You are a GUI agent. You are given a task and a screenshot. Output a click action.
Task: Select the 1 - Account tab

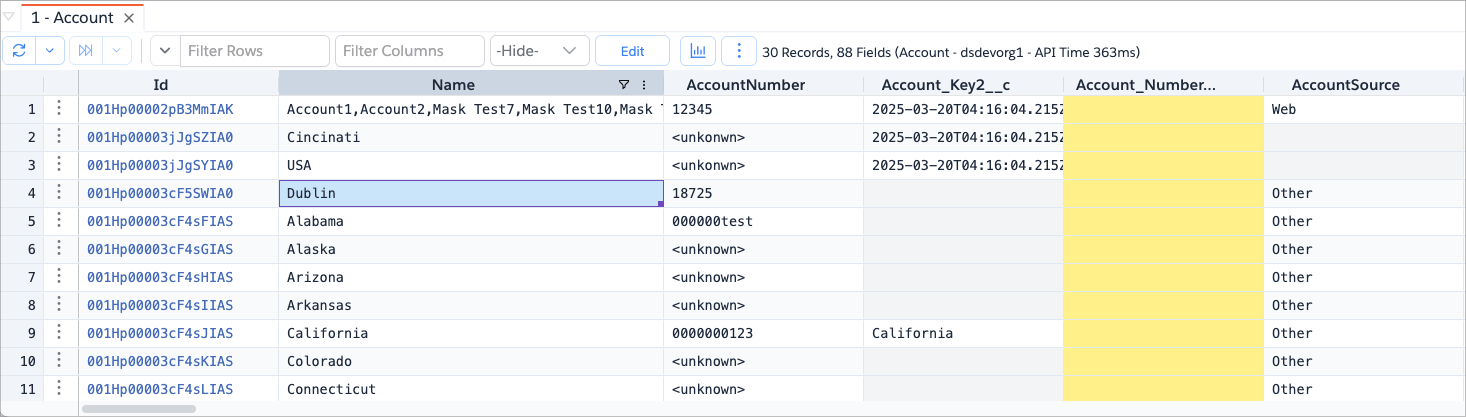pyautogui.click(x=72, y=18)
